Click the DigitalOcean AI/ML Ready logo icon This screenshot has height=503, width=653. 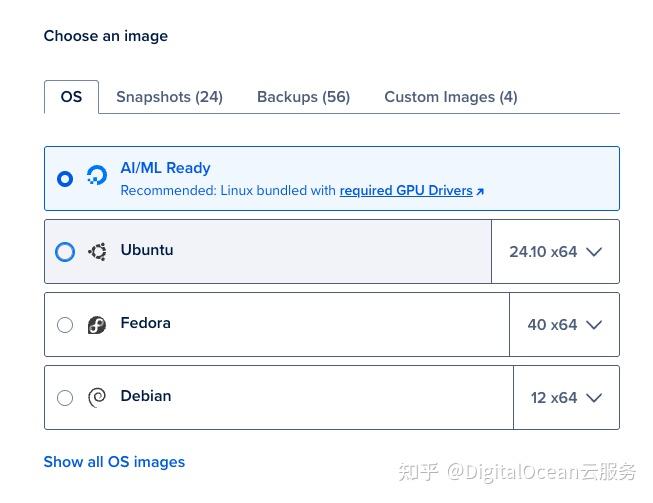(97, 178)
